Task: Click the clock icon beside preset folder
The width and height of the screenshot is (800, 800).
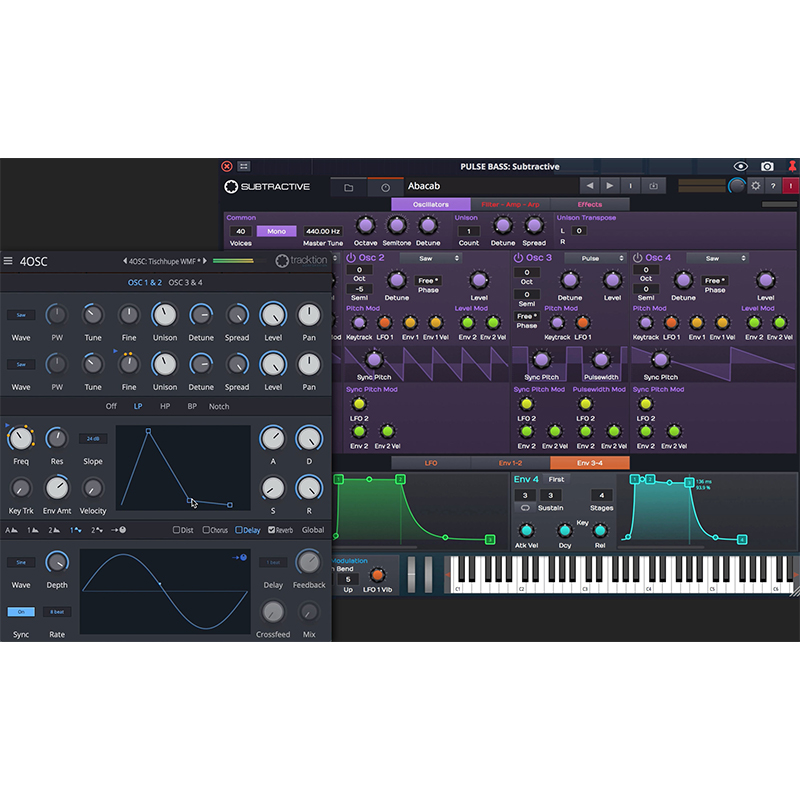Action: (385, 187)
